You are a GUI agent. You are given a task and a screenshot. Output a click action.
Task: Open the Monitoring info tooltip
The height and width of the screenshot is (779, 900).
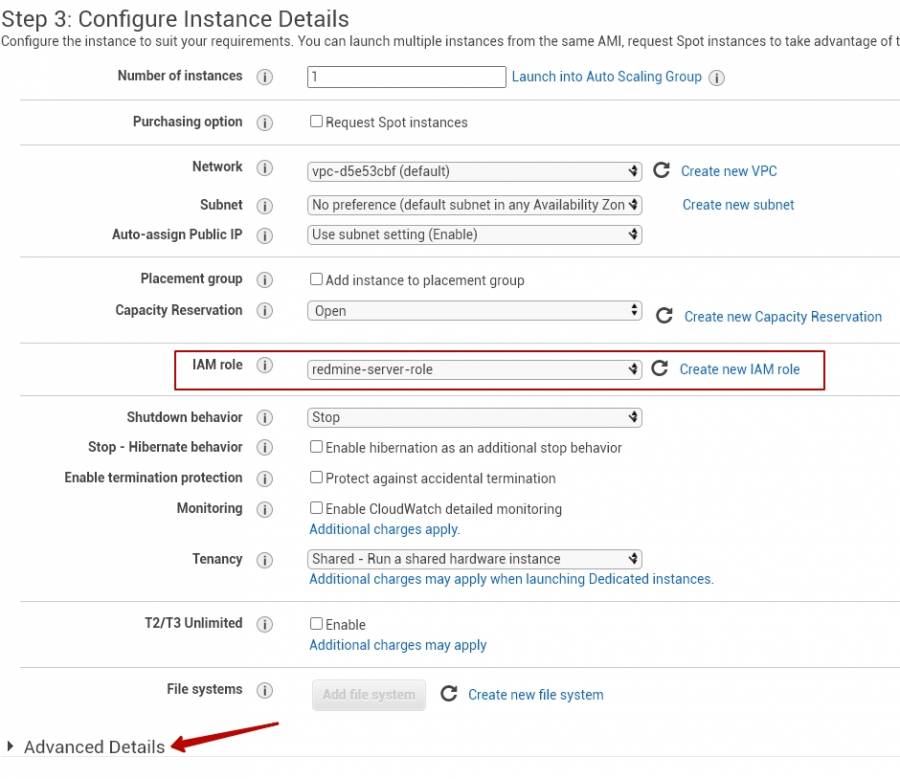[265, 509]
